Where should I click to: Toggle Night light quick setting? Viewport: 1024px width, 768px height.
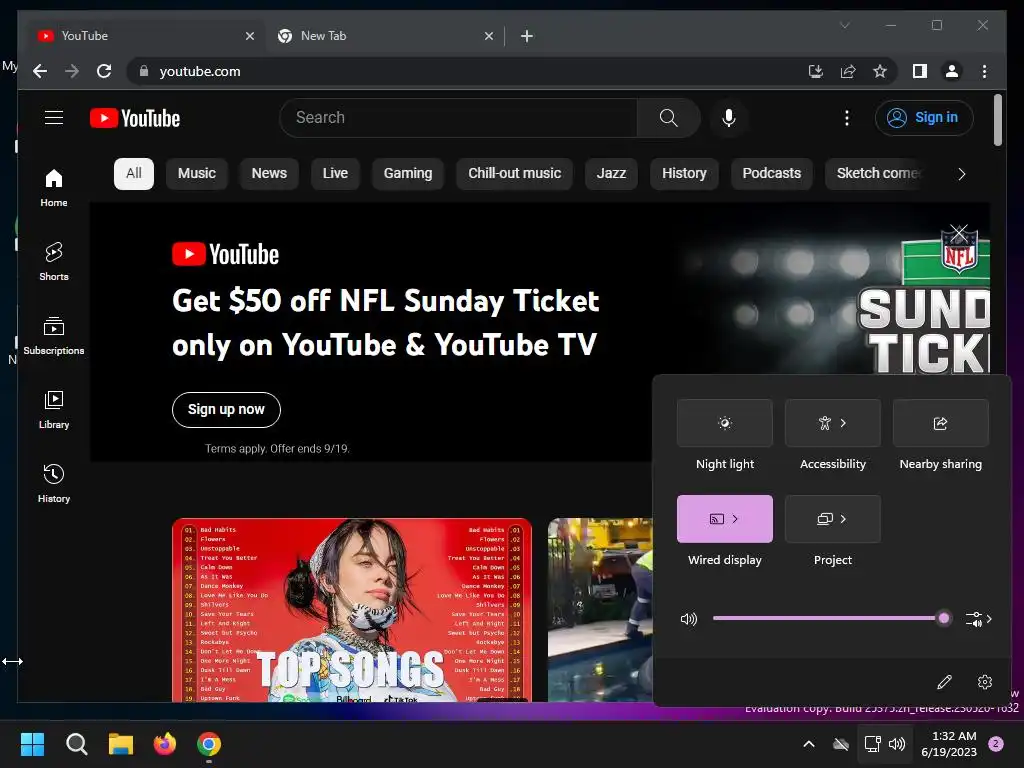[x=725, y=423]
